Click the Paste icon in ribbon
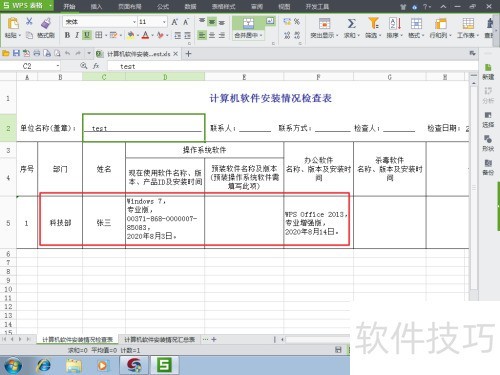500x375 pixels. pos(13,23)
